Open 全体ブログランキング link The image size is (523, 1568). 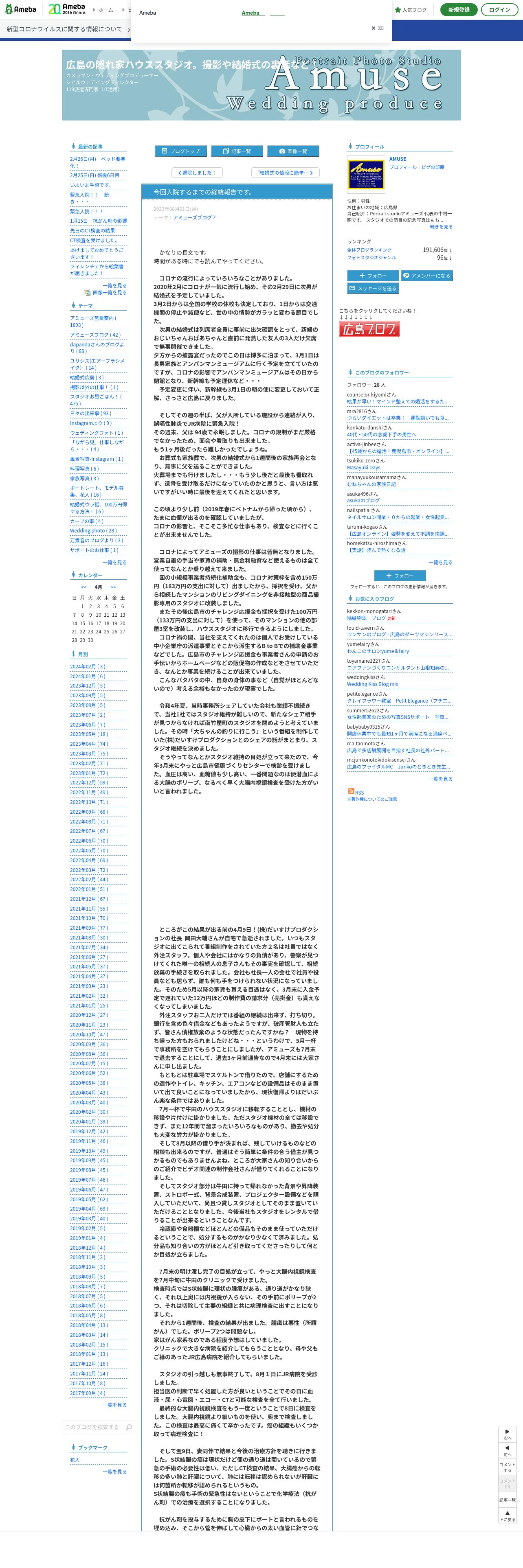pyautogui.click(x=369, y=250)
